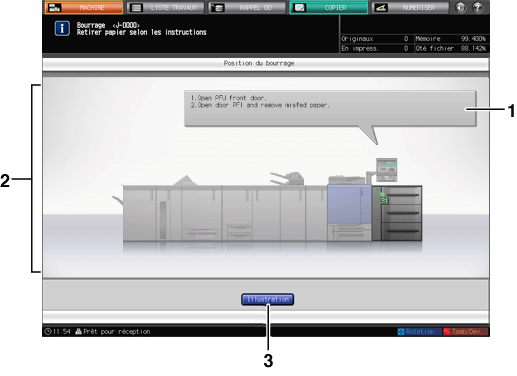
Task: Click the green jam marker on paper feeder
Action: [x=383, y=197]
